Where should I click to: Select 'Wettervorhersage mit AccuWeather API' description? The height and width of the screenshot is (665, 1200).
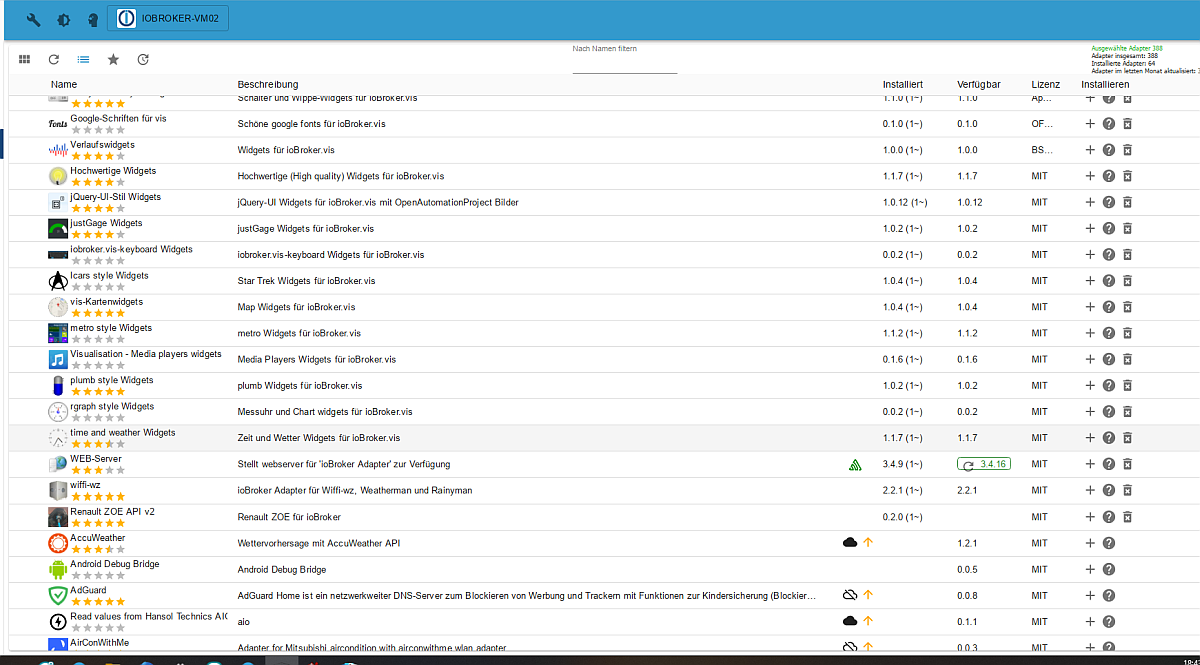pyautogui.click(x=318, y=543)
